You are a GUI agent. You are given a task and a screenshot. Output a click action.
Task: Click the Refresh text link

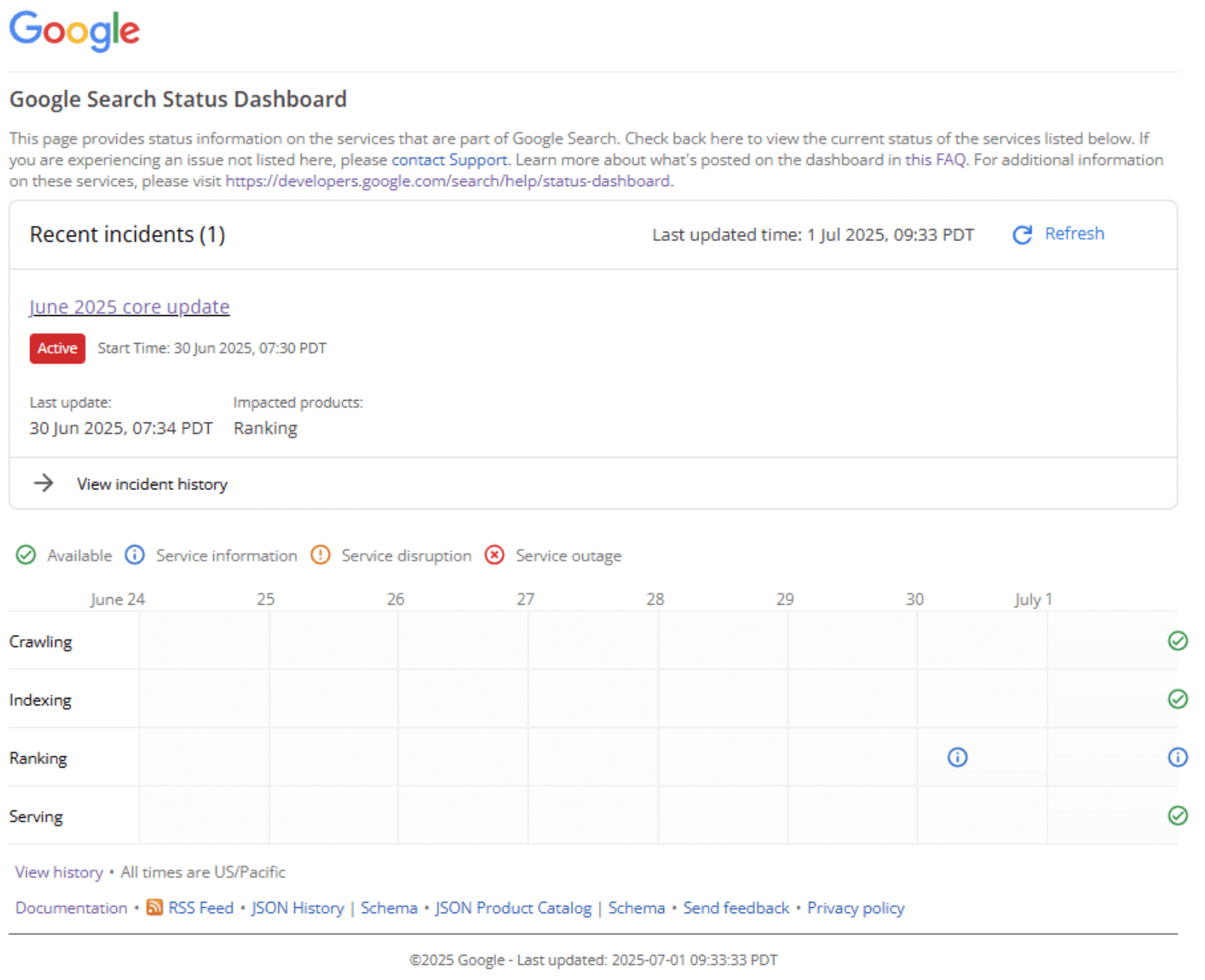(1074, 233)
